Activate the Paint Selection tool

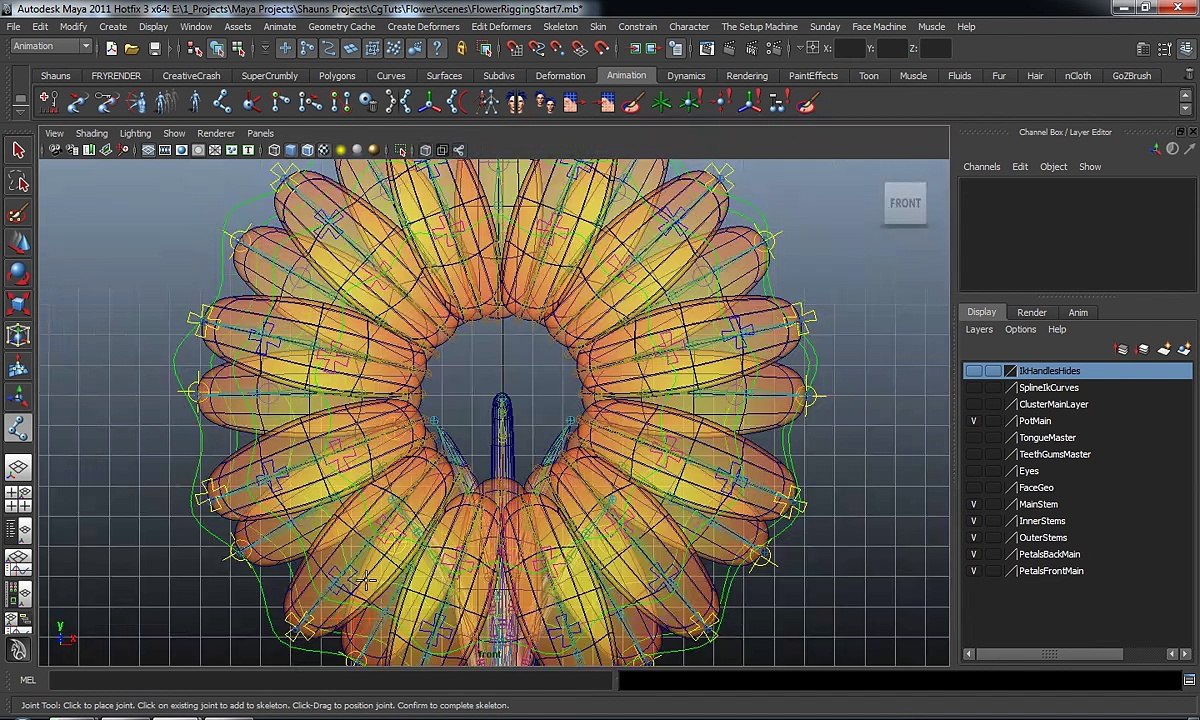(x=18, y=213)
